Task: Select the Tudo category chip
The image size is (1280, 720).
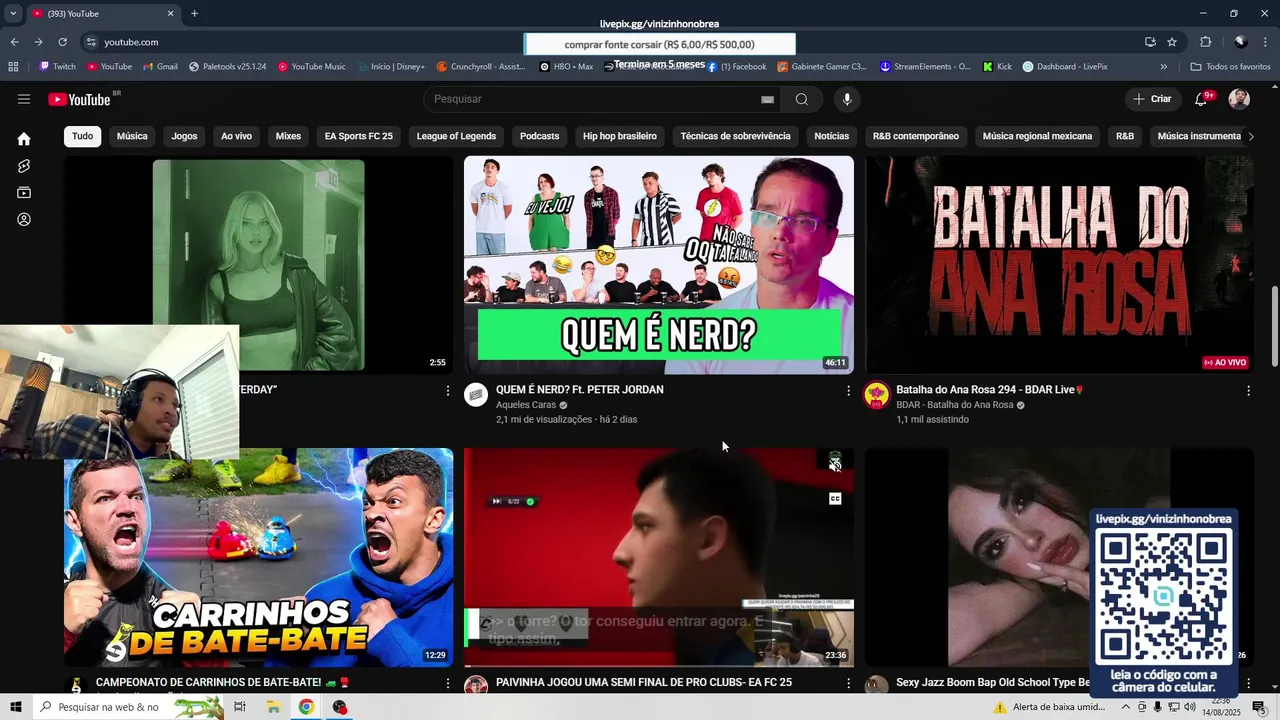Action: 83,136
